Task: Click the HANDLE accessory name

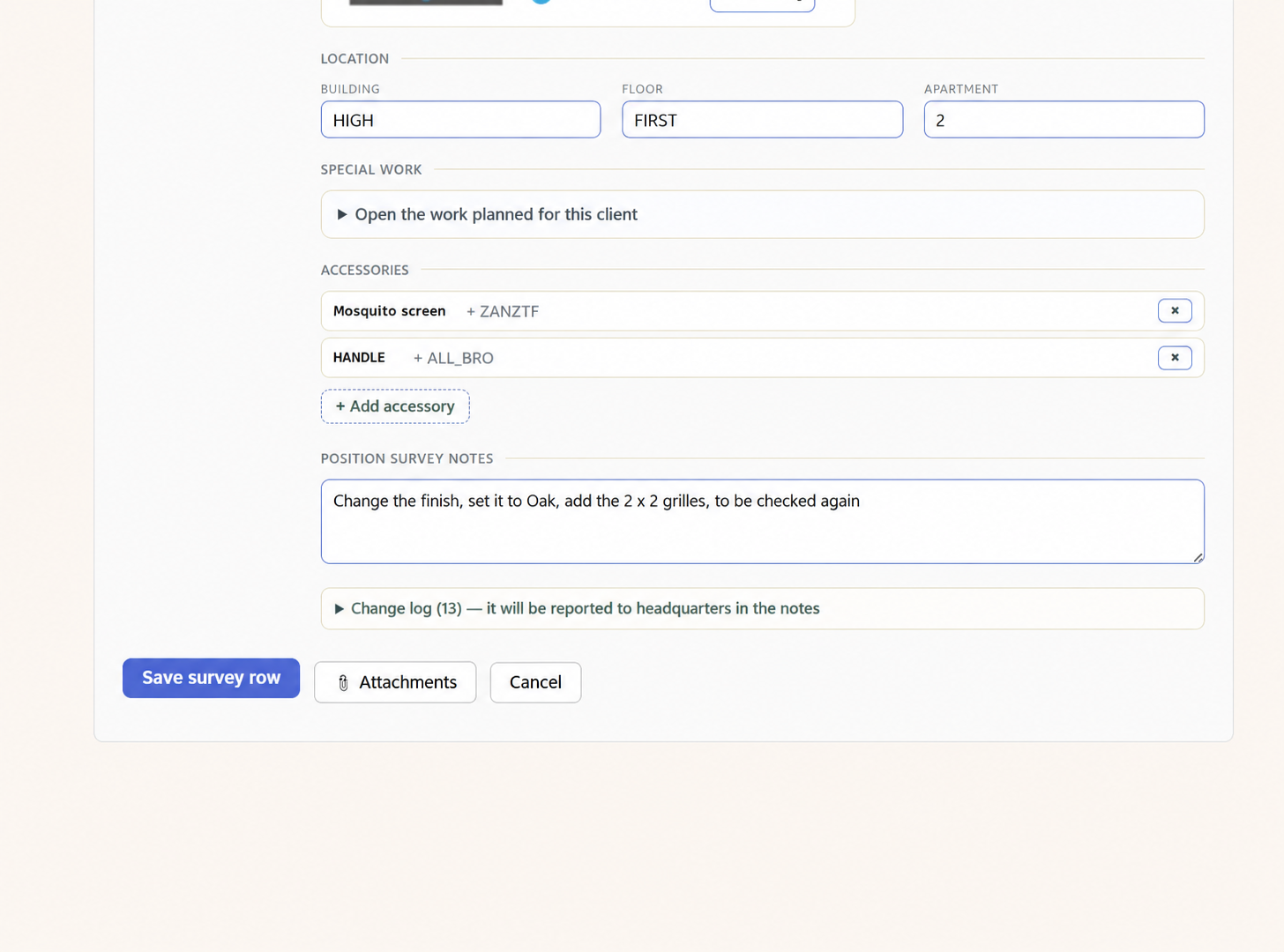Action: pos(359,358)
